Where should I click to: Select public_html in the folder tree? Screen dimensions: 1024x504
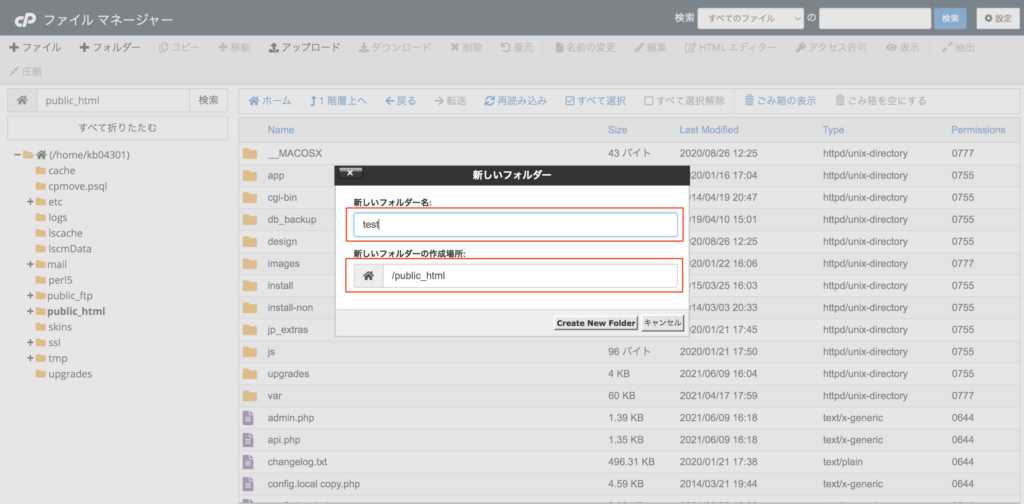[x=76, y=311]
